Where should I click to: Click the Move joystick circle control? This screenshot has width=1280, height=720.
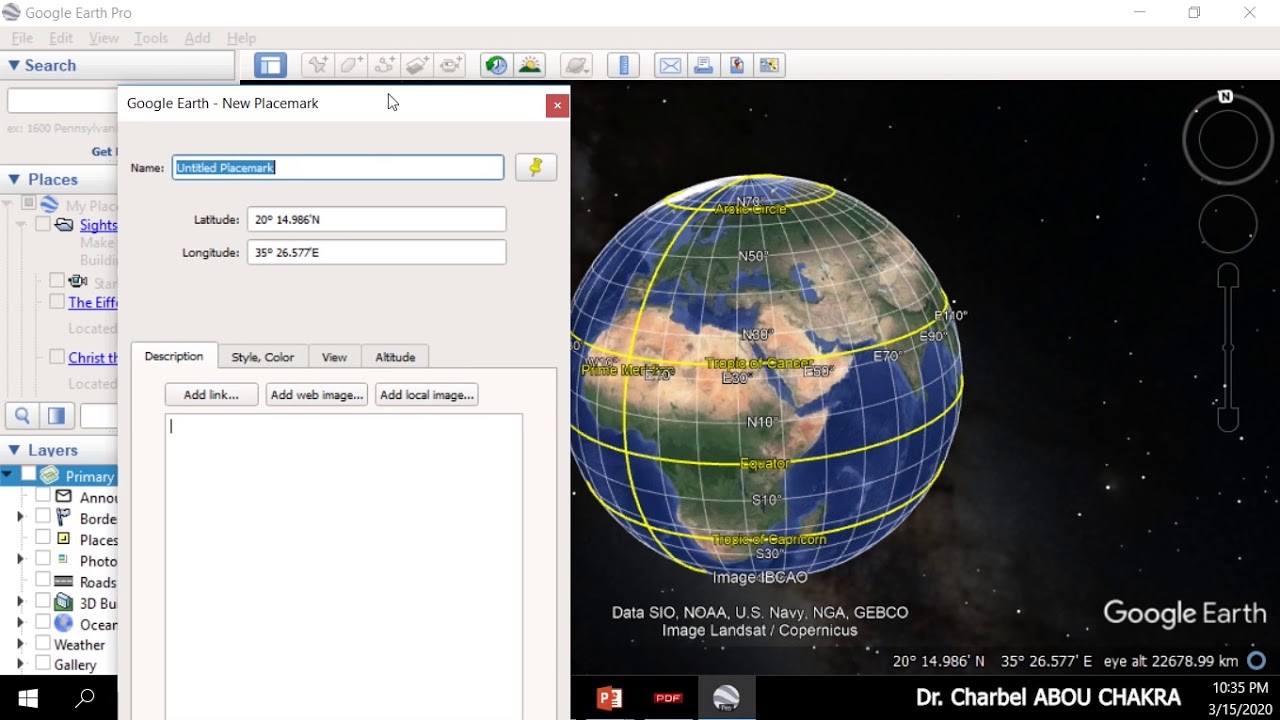1228,224
